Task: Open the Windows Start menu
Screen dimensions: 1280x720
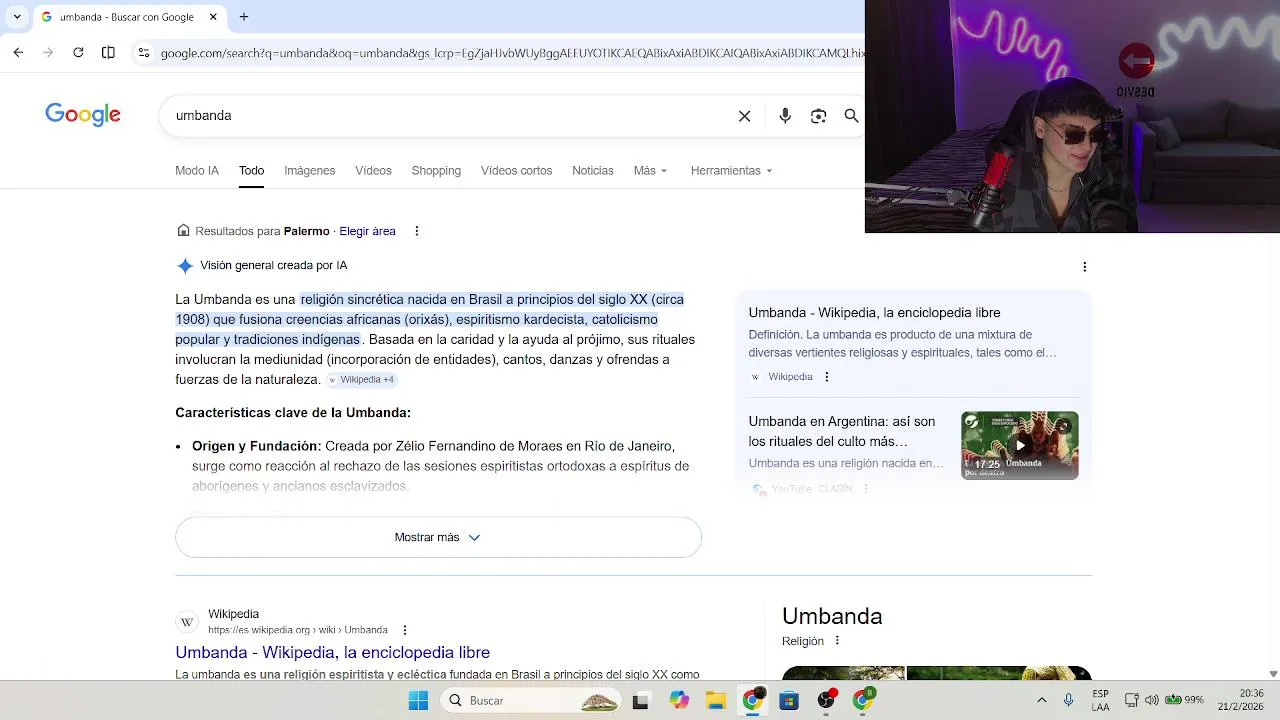Action: point(418,701)
